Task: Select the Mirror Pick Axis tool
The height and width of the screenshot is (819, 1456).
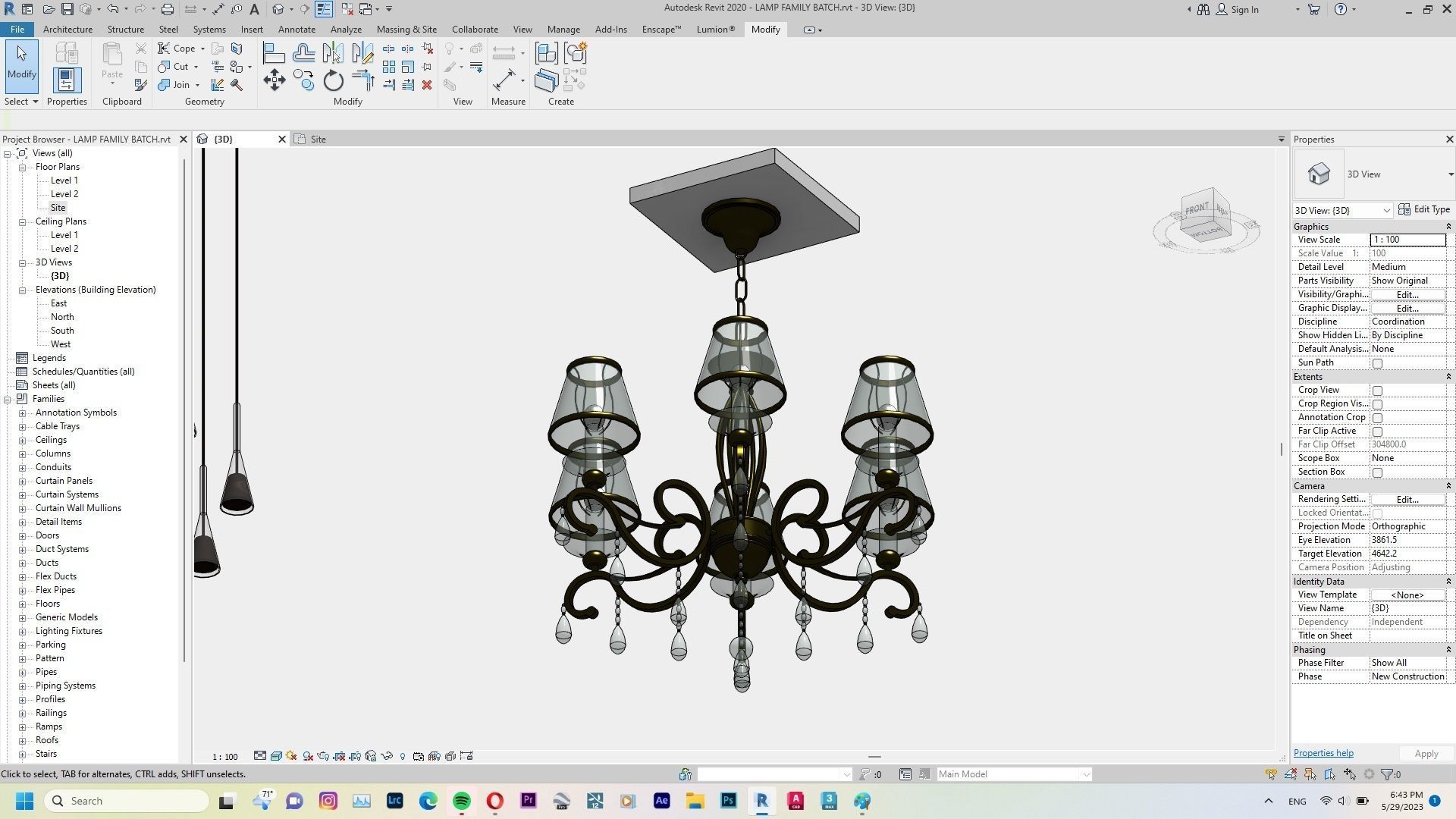Action: (x=333, y=53)
